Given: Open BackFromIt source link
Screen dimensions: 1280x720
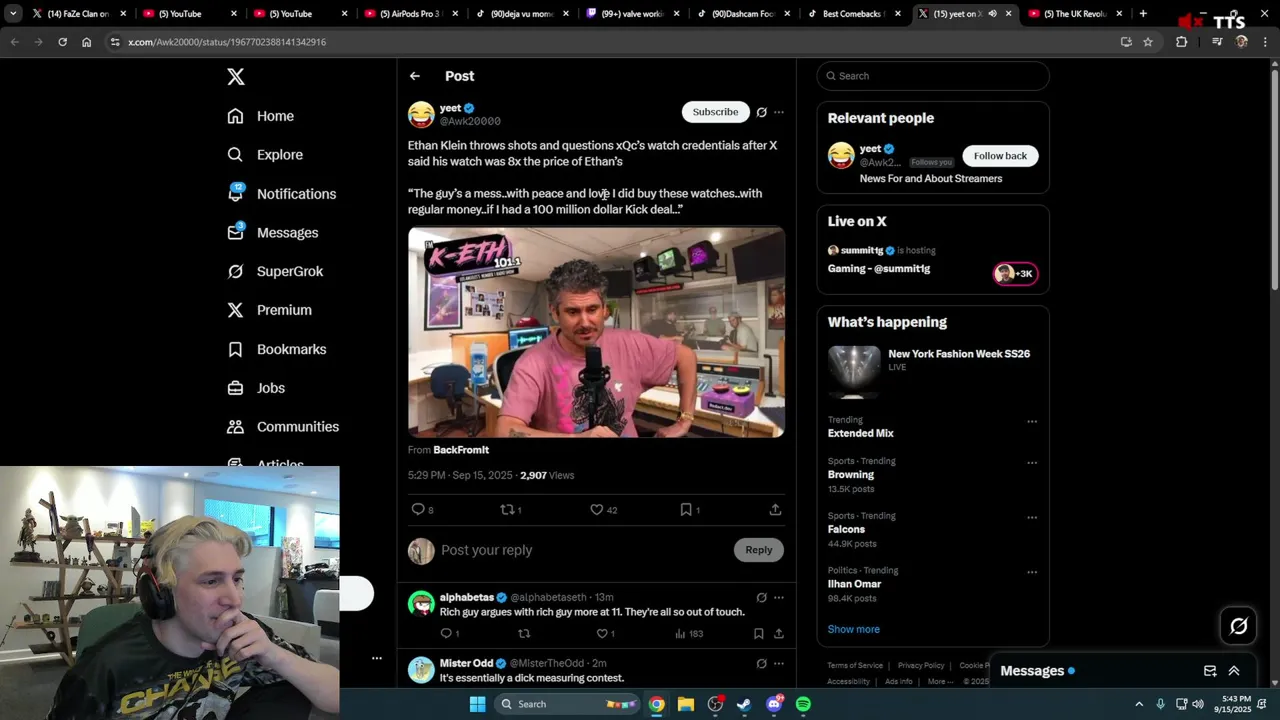Looking at the screenshot, I should pos(461,450).
